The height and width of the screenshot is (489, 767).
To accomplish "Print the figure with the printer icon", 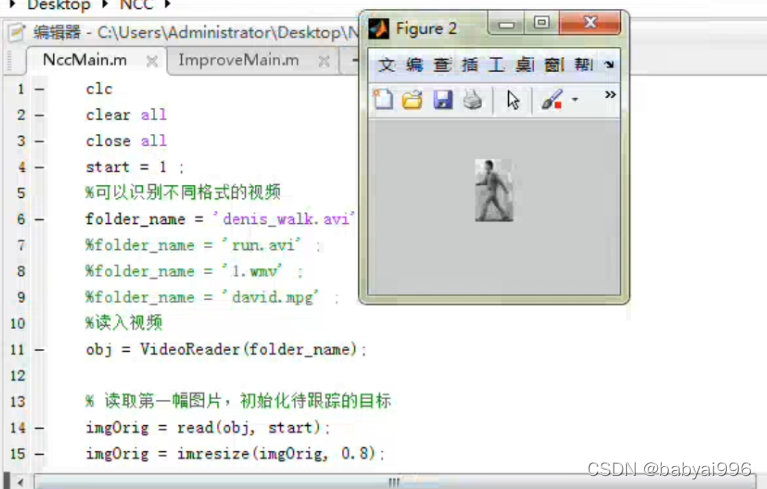I will 473,100.
